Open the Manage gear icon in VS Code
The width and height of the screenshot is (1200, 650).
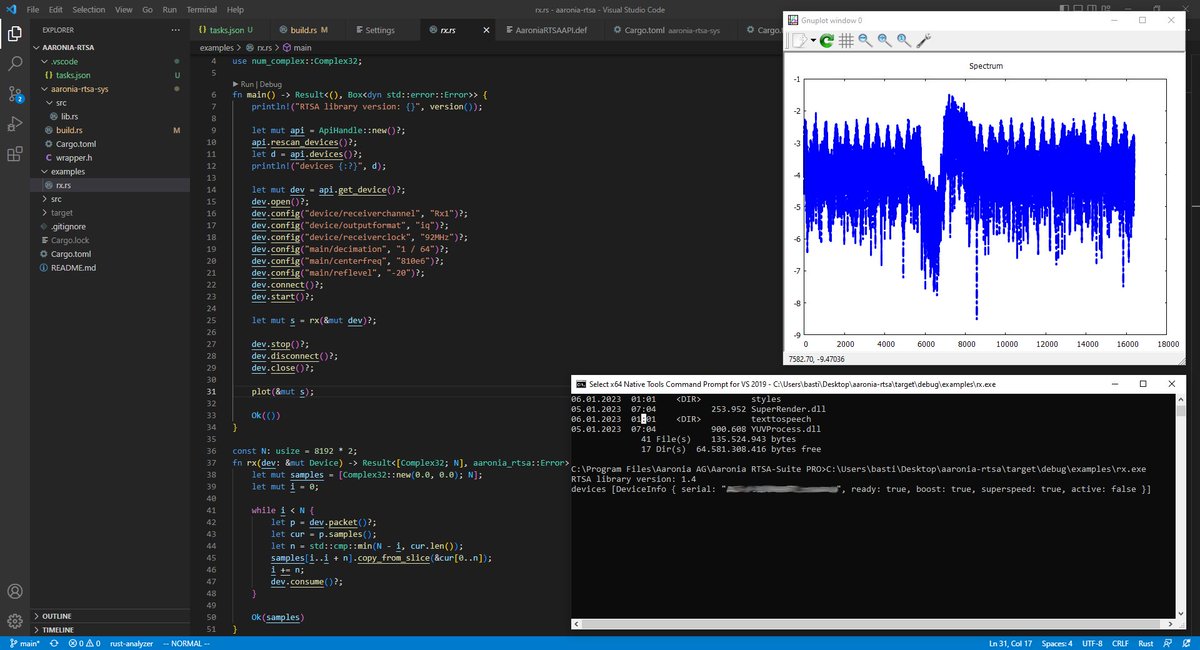point(15,621)
